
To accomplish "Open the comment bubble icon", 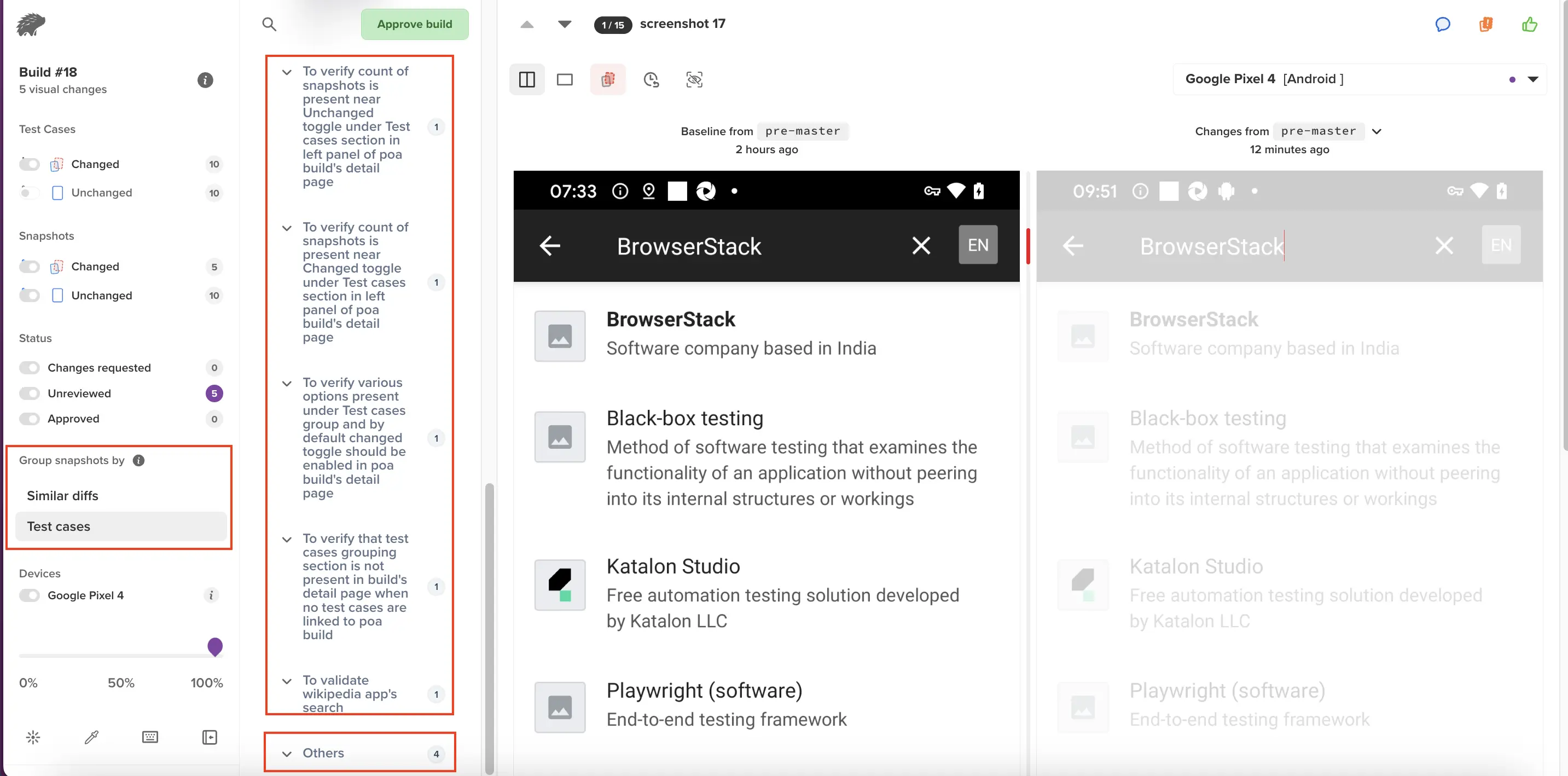I will click(x=1442, y=24).
